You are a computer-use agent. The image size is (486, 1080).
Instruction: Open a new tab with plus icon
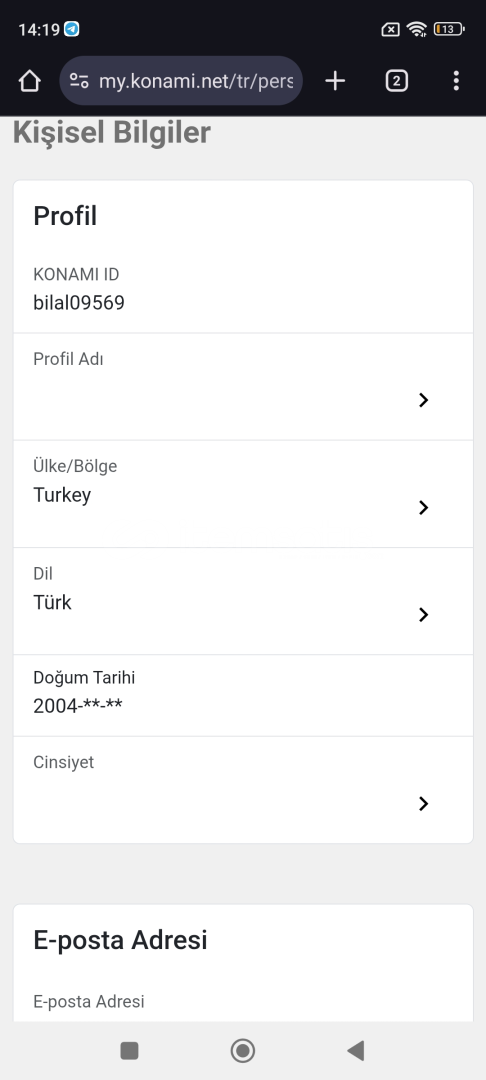[x=335, y=81]
